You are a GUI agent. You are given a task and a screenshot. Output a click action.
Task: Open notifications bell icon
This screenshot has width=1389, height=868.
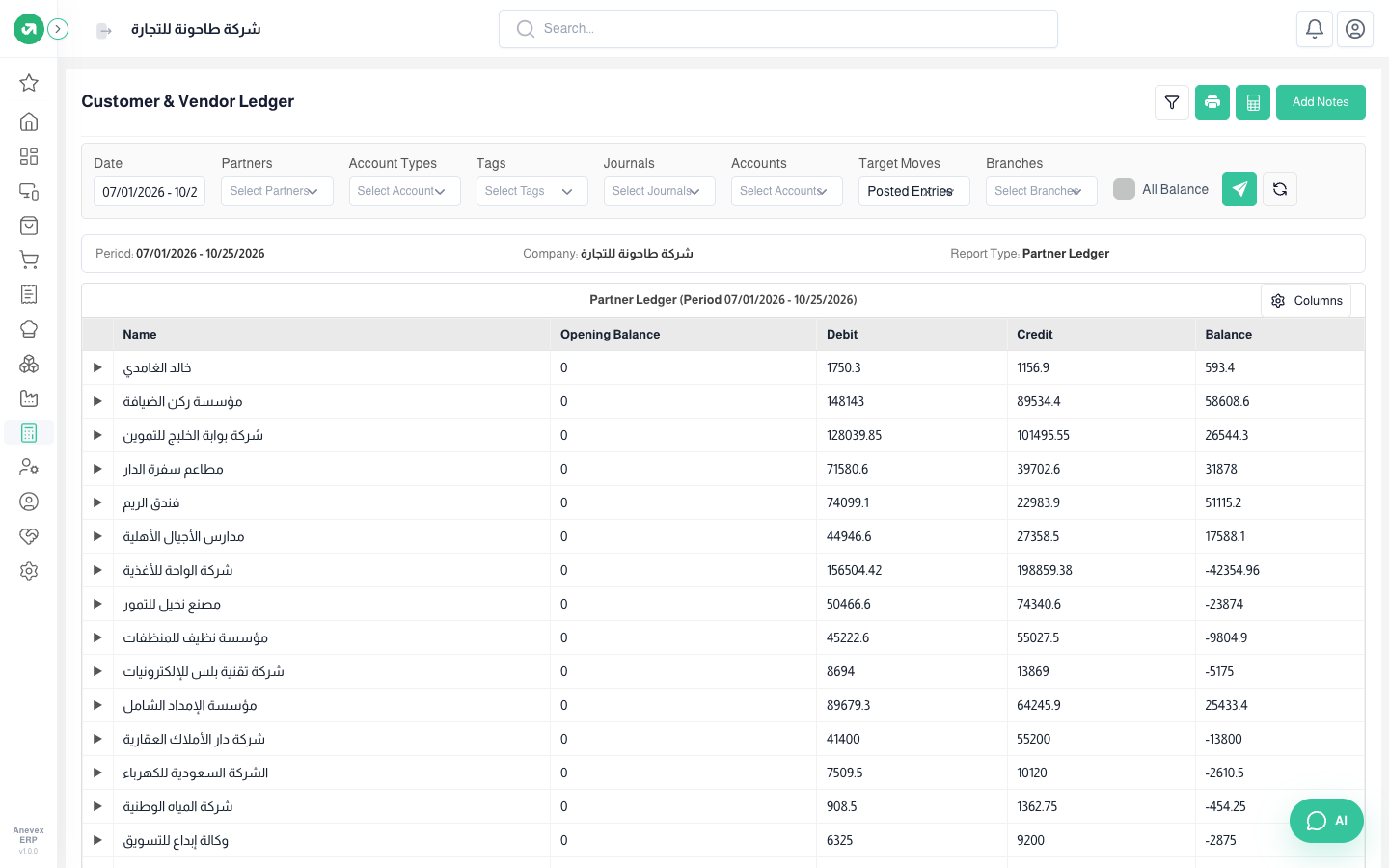(1315, 29)
